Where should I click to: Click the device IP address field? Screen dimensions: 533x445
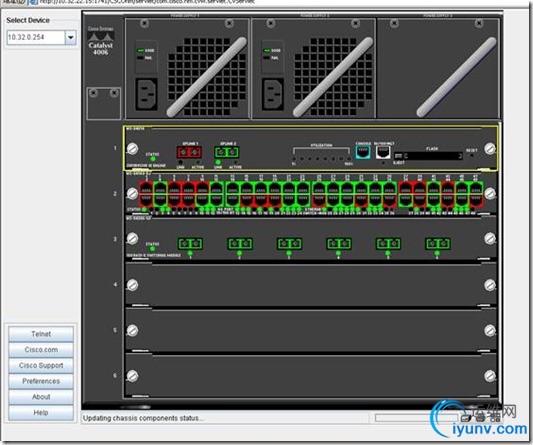pyautogui.click(x=36, y=37)
